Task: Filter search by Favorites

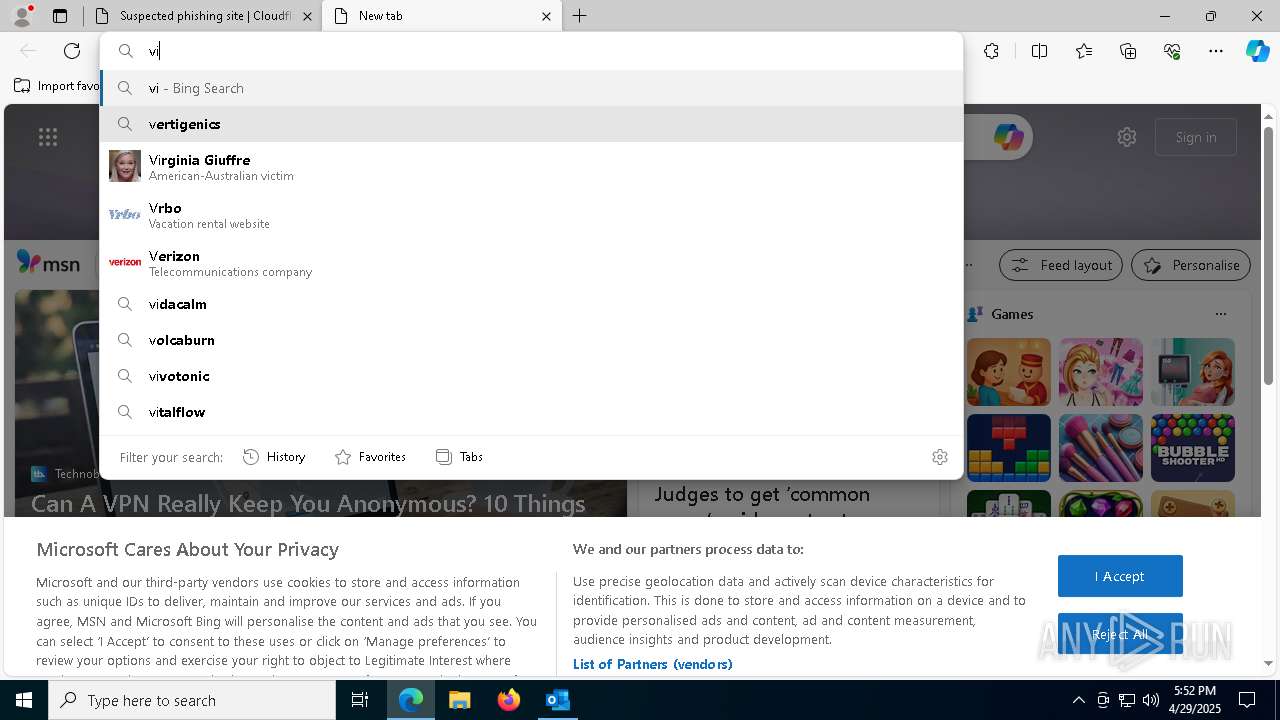Action: coord(370,457)
